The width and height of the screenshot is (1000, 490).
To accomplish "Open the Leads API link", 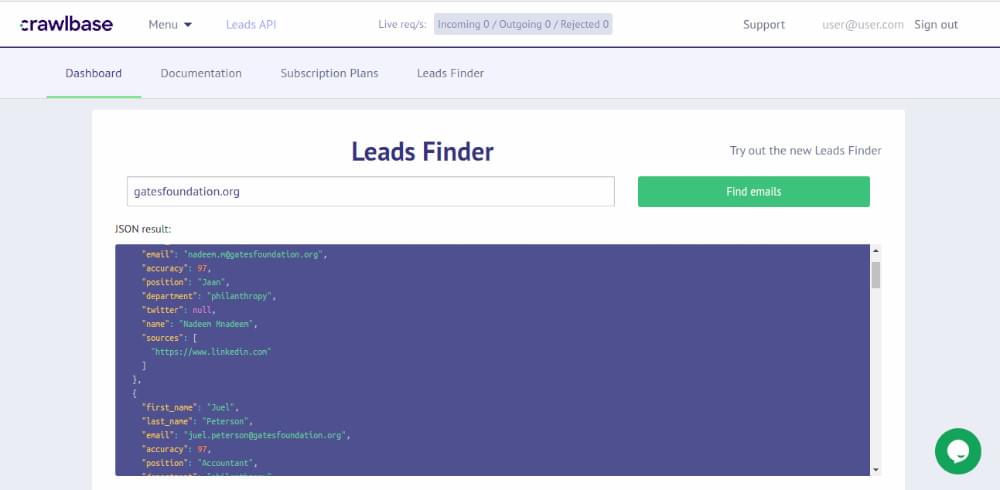I will 251,25.
